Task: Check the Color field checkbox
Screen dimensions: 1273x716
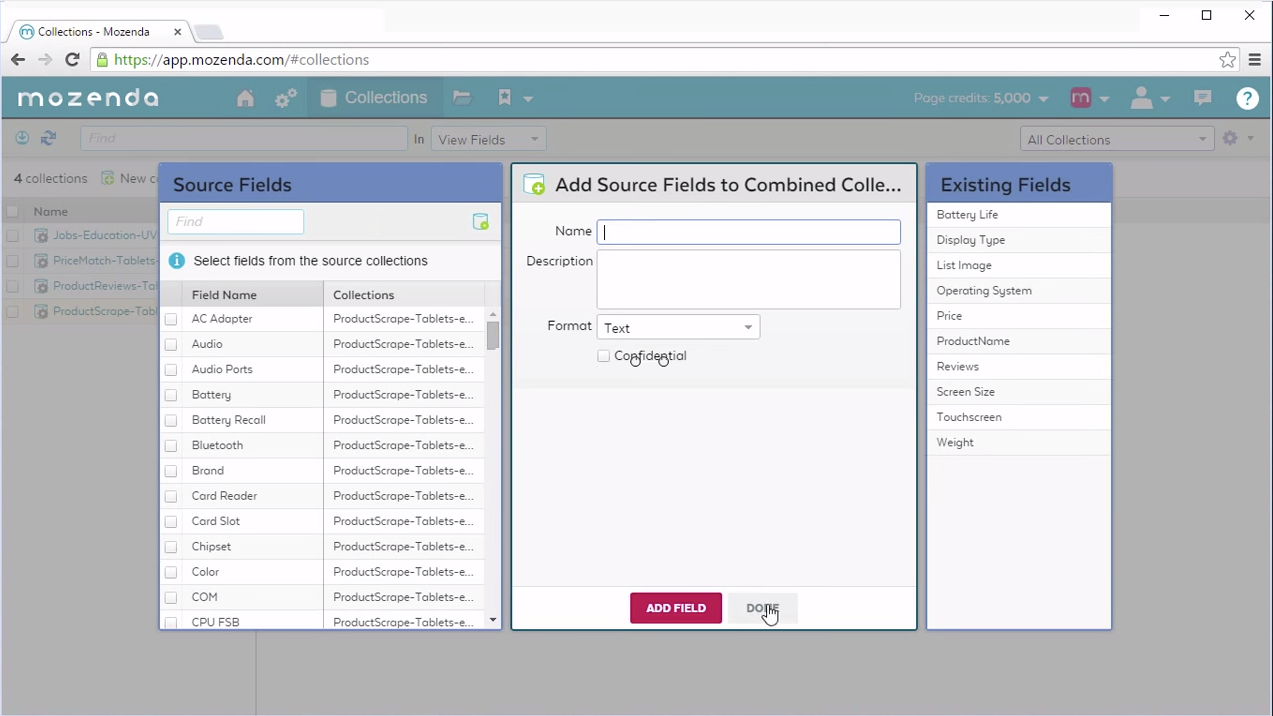Action: 171,572
